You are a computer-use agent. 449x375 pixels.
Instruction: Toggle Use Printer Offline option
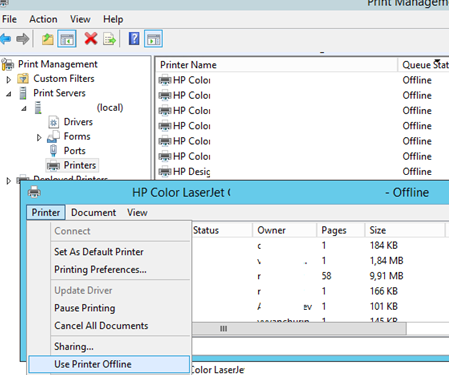pyautogui.click(x=109, y=364)
